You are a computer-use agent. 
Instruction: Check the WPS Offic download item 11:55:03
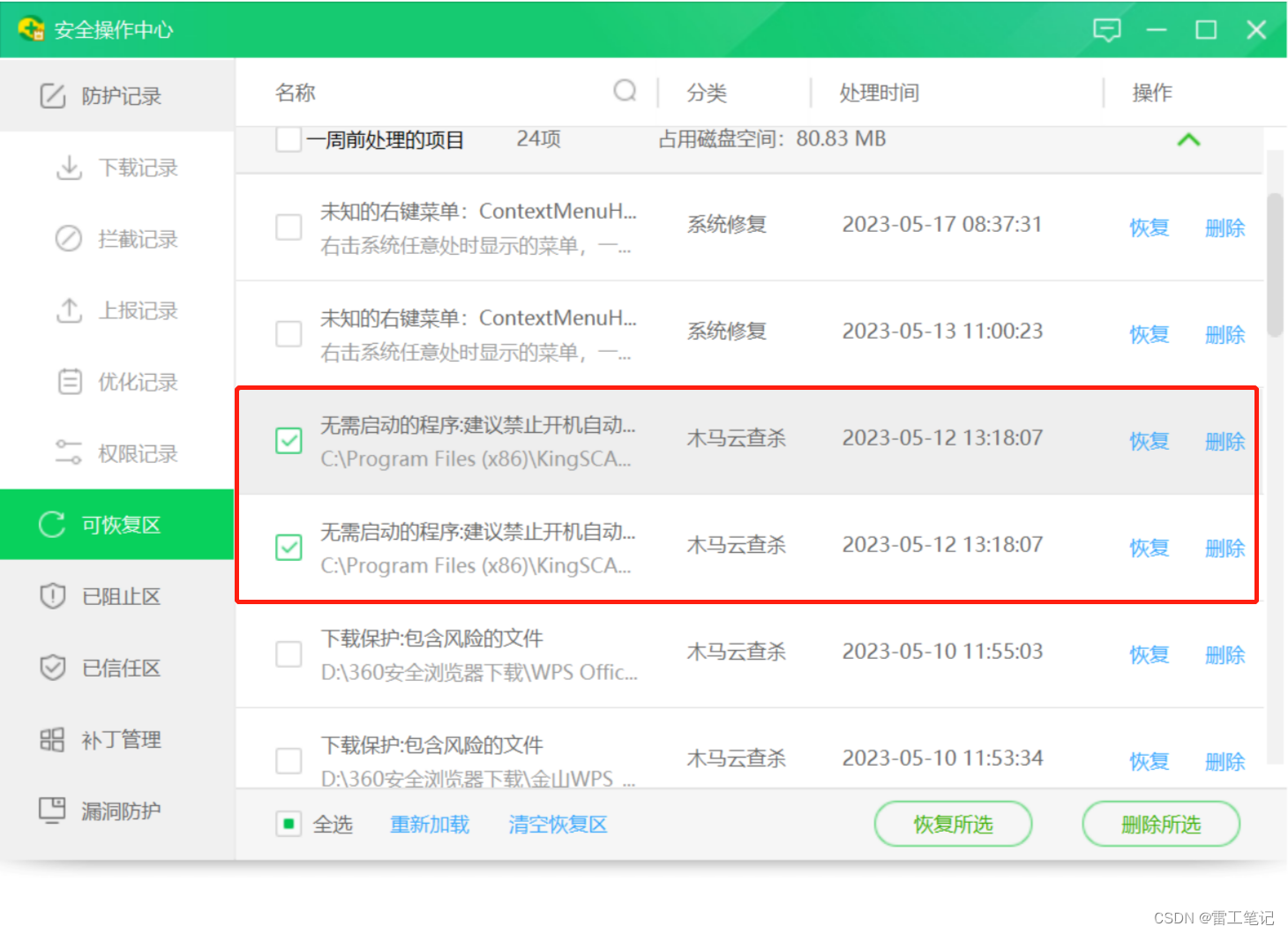pos(288,654)
